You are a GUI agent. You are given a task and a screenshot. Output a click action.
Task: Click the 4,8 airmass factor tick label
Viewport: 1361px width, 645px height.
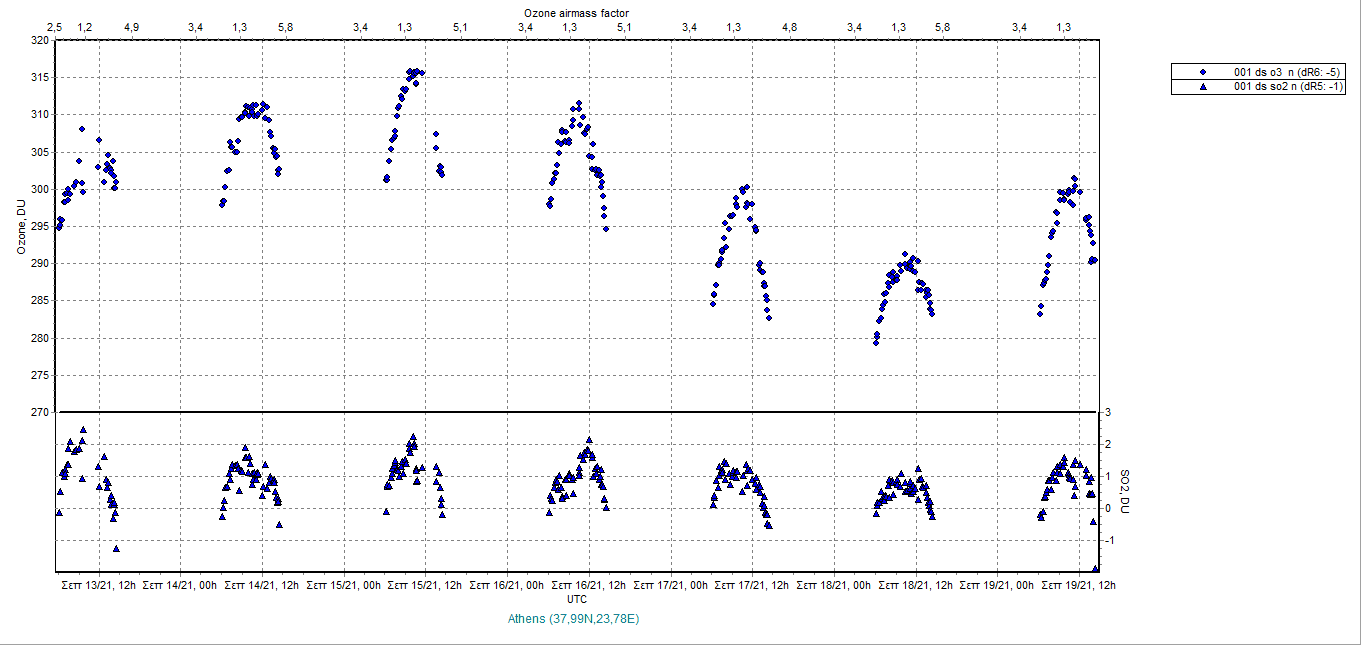[x=790, y=27]
